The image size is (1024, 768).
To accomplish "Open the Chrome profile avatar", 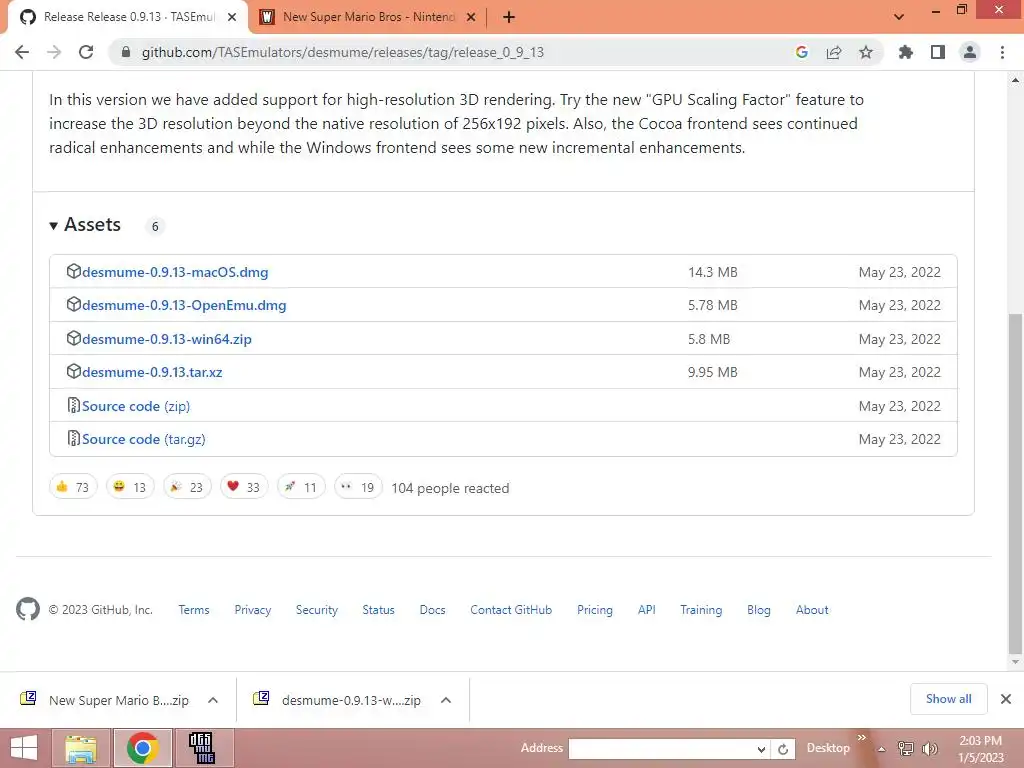I will pyautogui.click(x=970, y=52).
